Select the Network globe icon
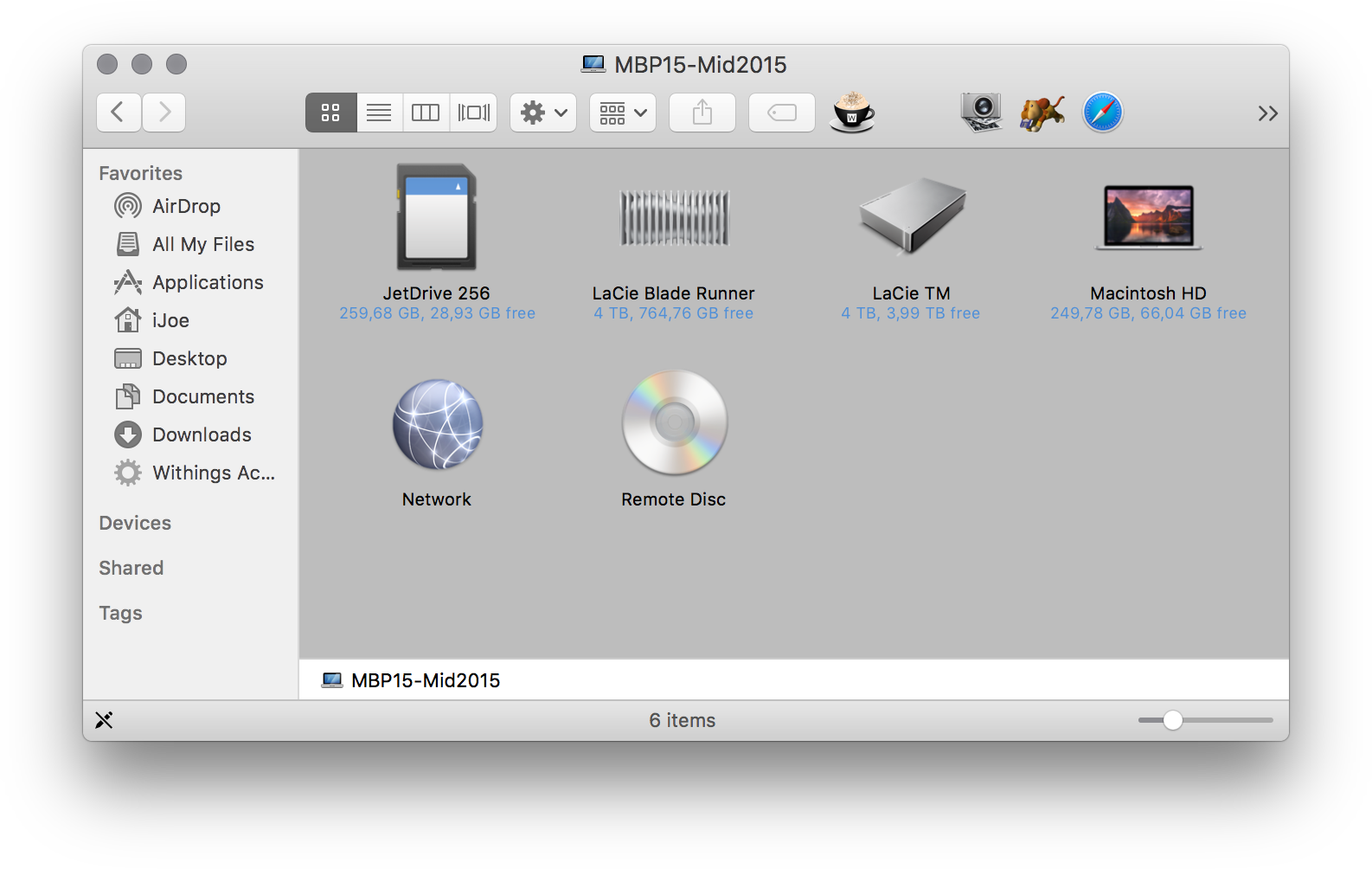1372x869 pixels. pyautogui.click(x=438, y=424)
